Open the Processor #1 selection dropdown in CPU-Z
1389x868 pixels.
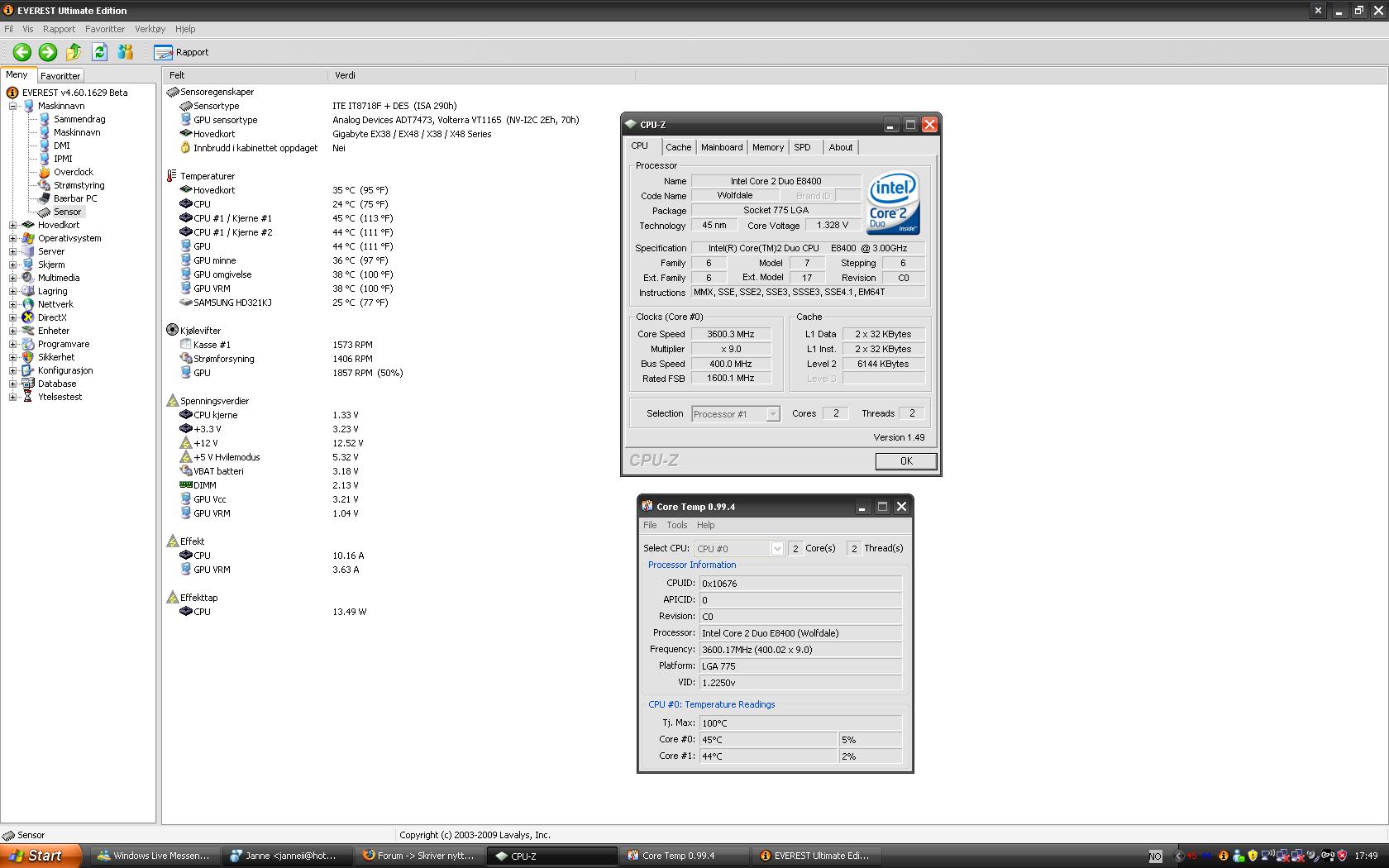pos(736,414)
